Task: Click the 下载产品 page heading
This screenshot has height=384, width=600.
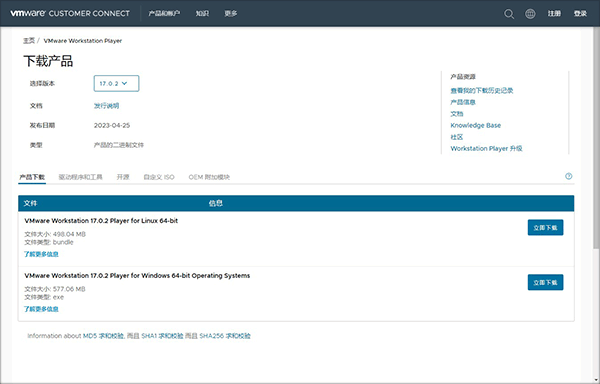Action: [x=48, y=61]
